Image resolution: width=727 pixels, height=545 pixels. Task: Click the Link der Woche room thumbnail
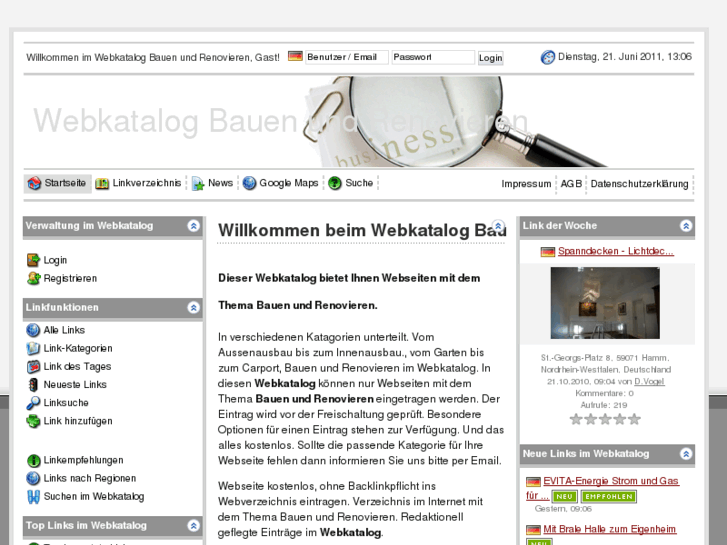[x=605, y=303]
